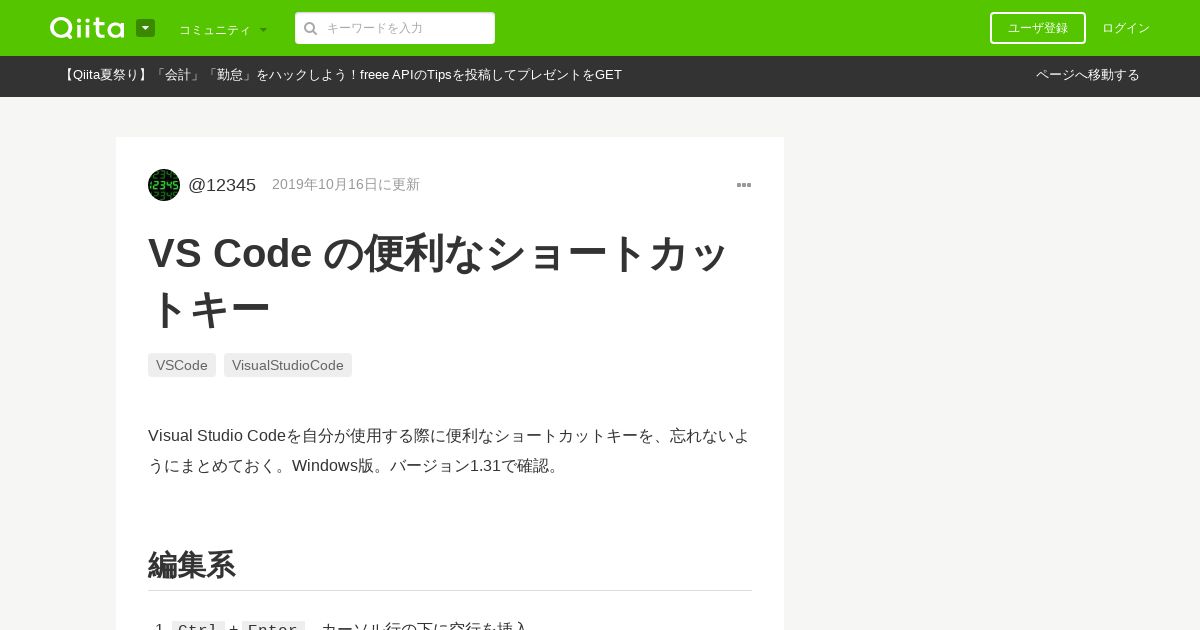Screen dimensions: 1200x630
Task: Open the @12345 user avatar
Action: (164, 185)
